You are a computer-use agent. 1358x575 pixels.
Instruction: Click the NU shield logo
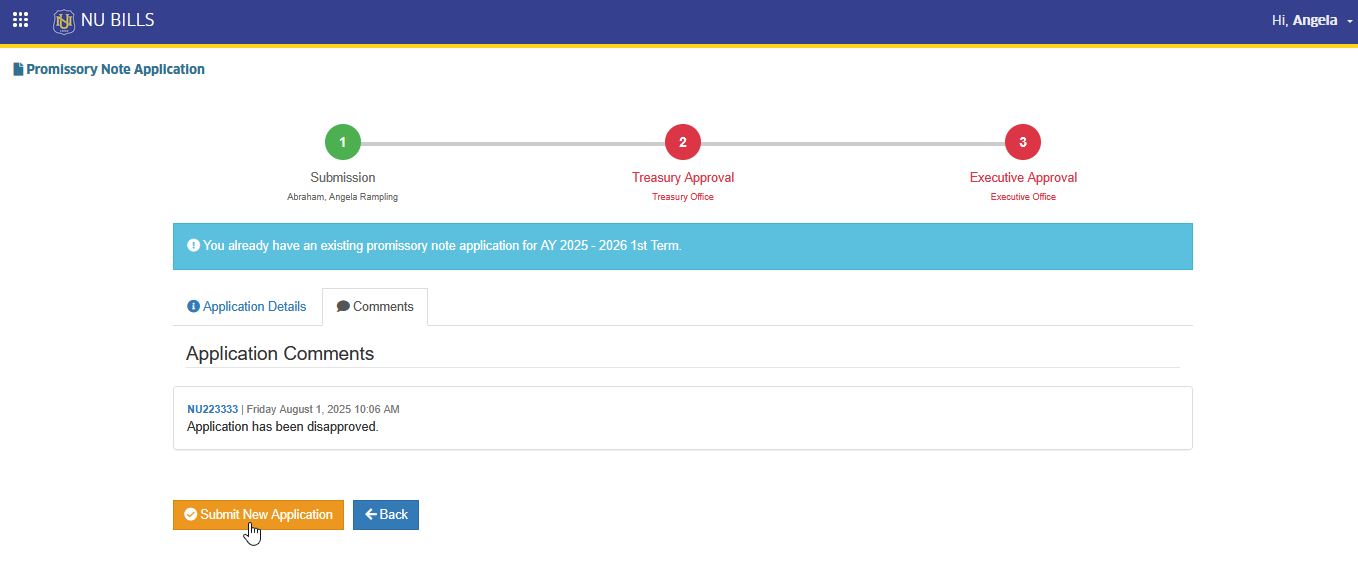[64, 20]
